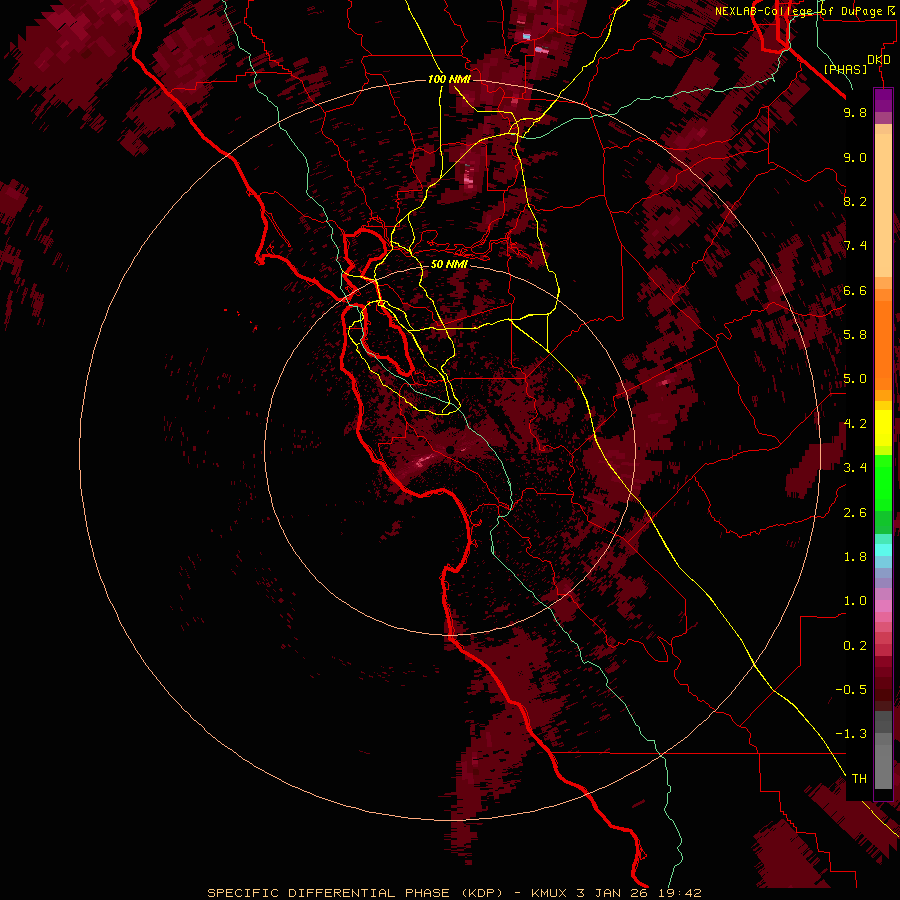The image size is (900, 900).
Task: Click the -1.3 value on the color scale
Action: coord(851,734)
